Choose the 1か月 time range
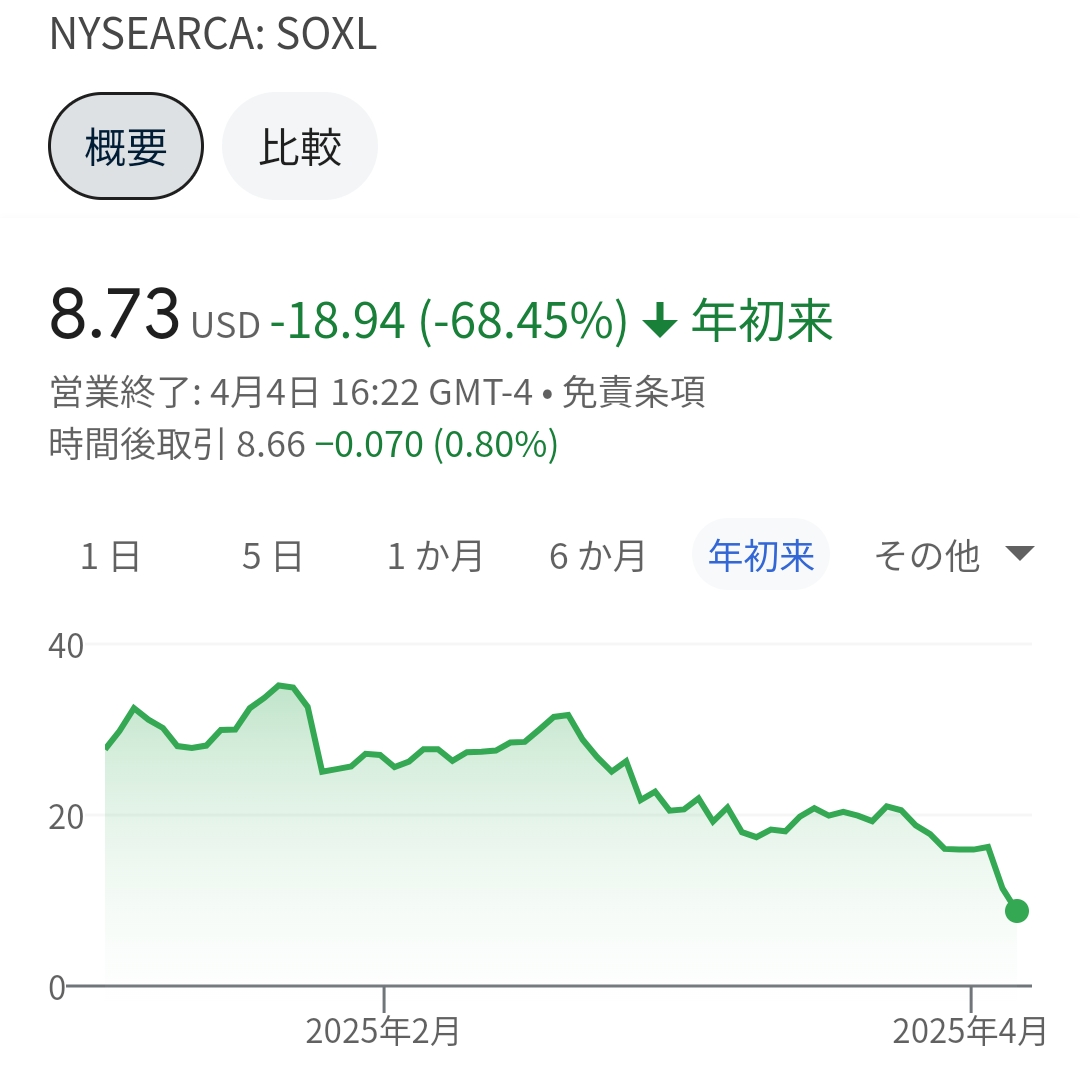The width and height of the screenshot is (1080, 1092). click(435, 555)
